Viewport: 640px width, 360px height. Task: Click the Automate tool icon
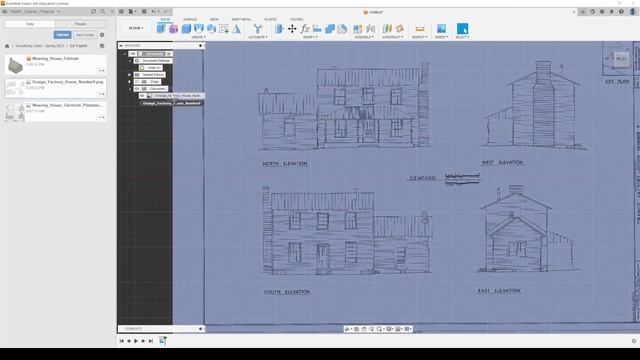tap(258, 29)
